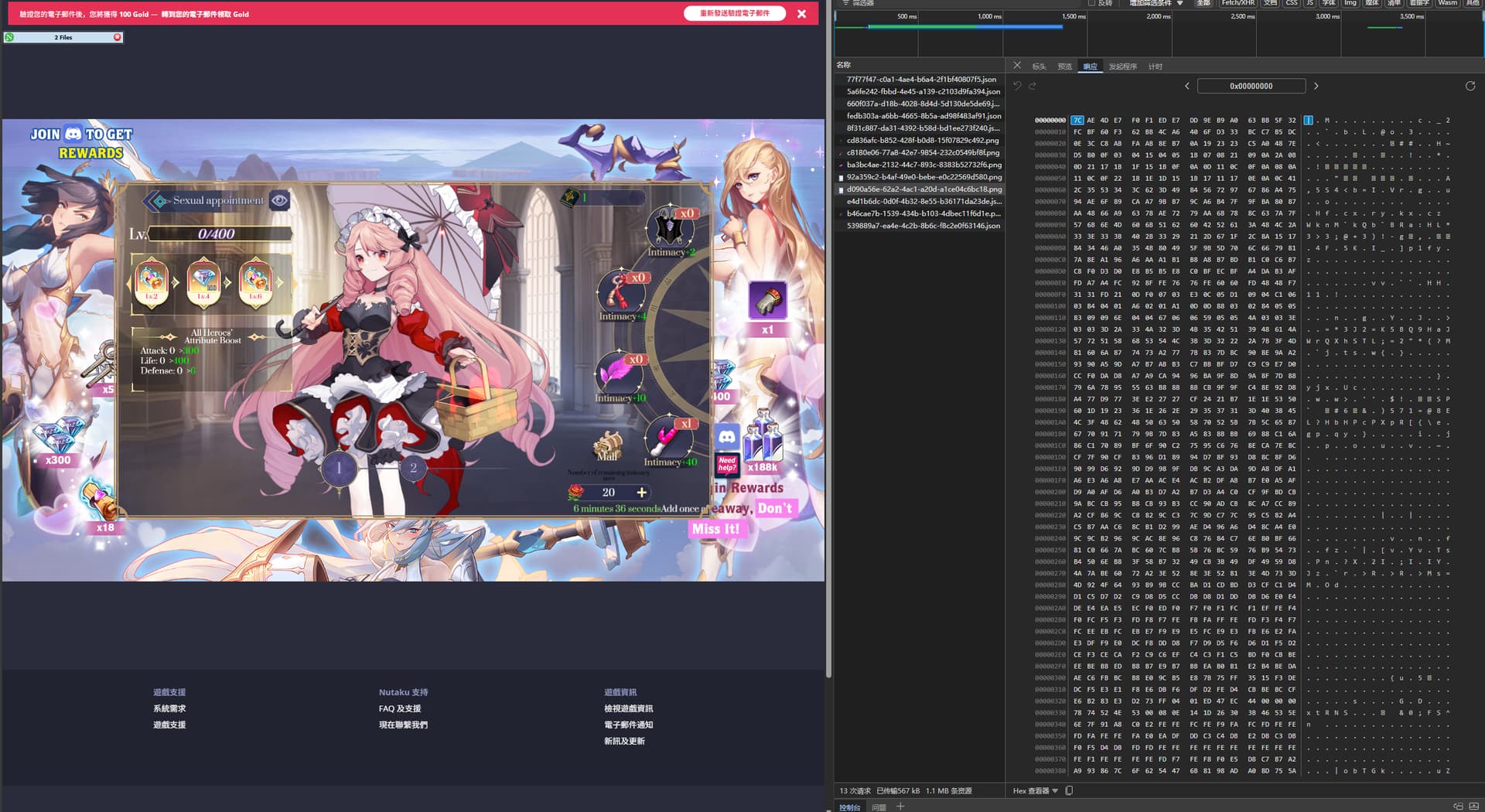1485x812 pixels.
Task: Click the refresh icon in hex viewer
Action: tap(1470, 86)
